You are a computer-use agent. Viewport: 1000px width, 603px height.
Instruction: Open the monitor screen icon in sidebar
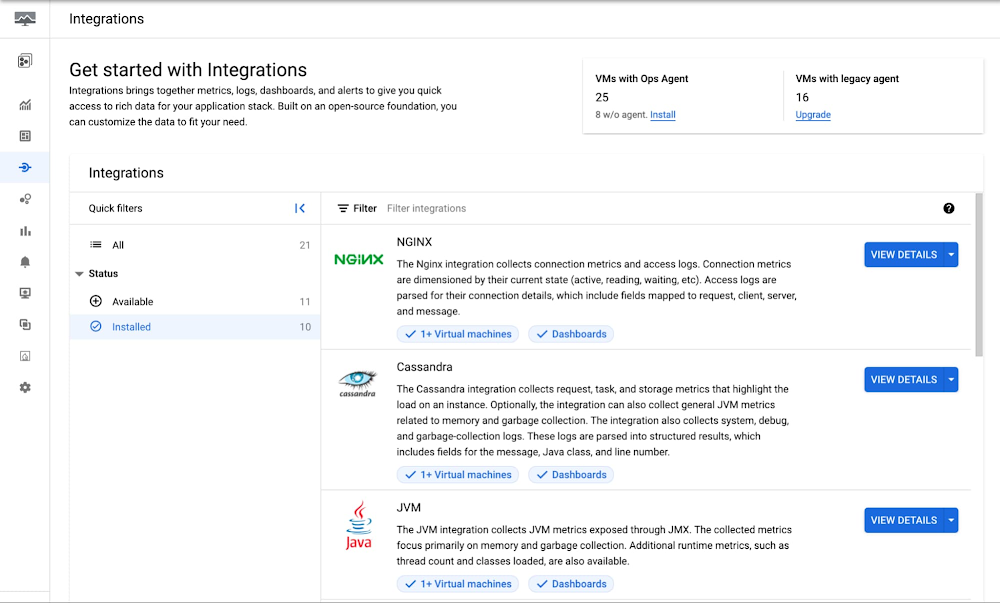[x=25, y=293]
